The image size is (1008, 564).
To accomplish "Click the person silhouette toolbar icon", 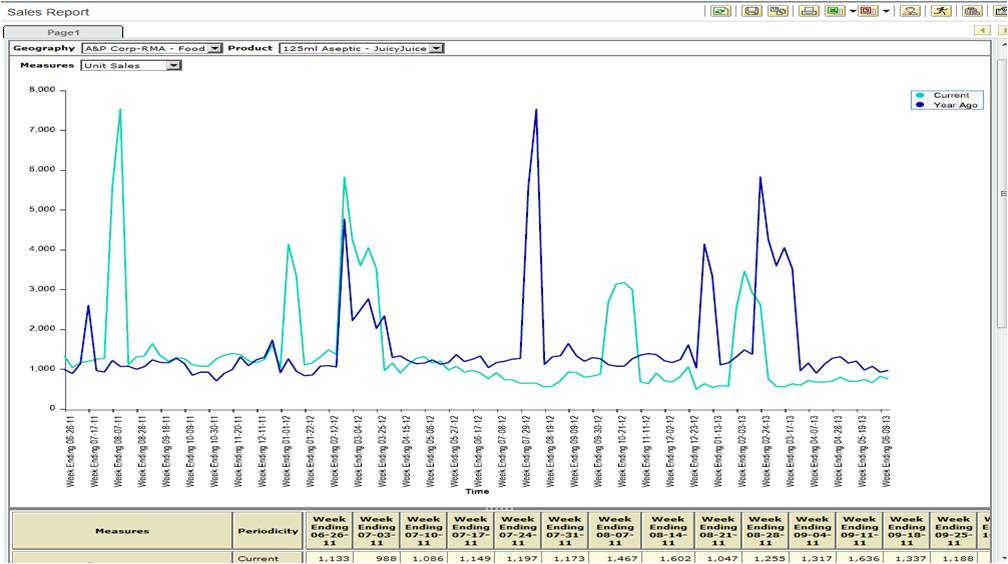I will point(910,11).
